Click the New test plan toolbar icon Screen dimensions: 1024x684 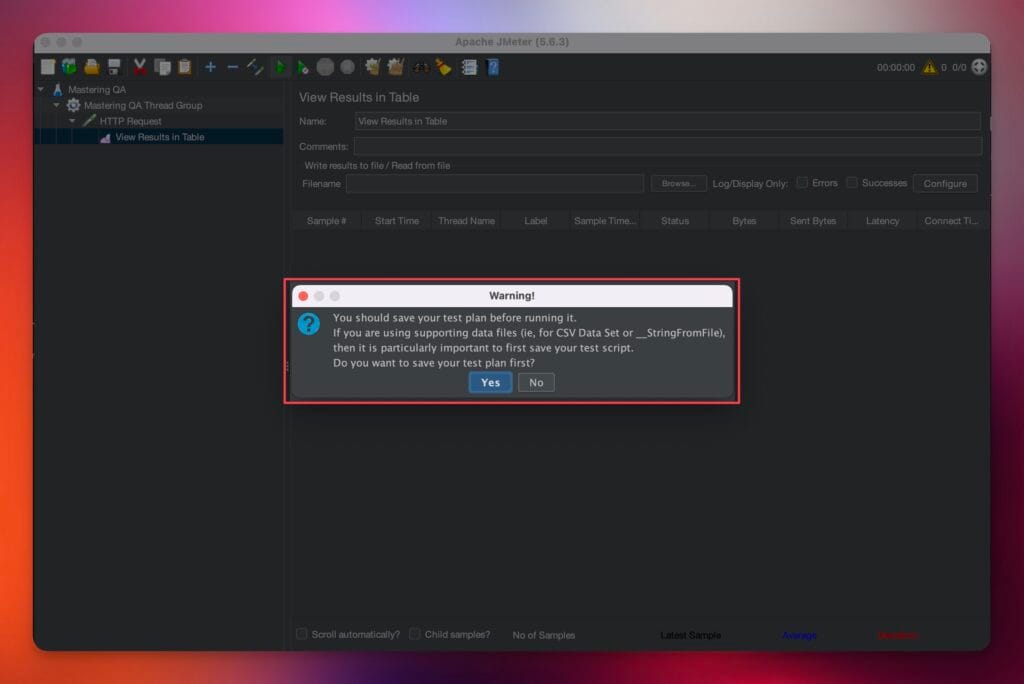[x=48, y=67]
